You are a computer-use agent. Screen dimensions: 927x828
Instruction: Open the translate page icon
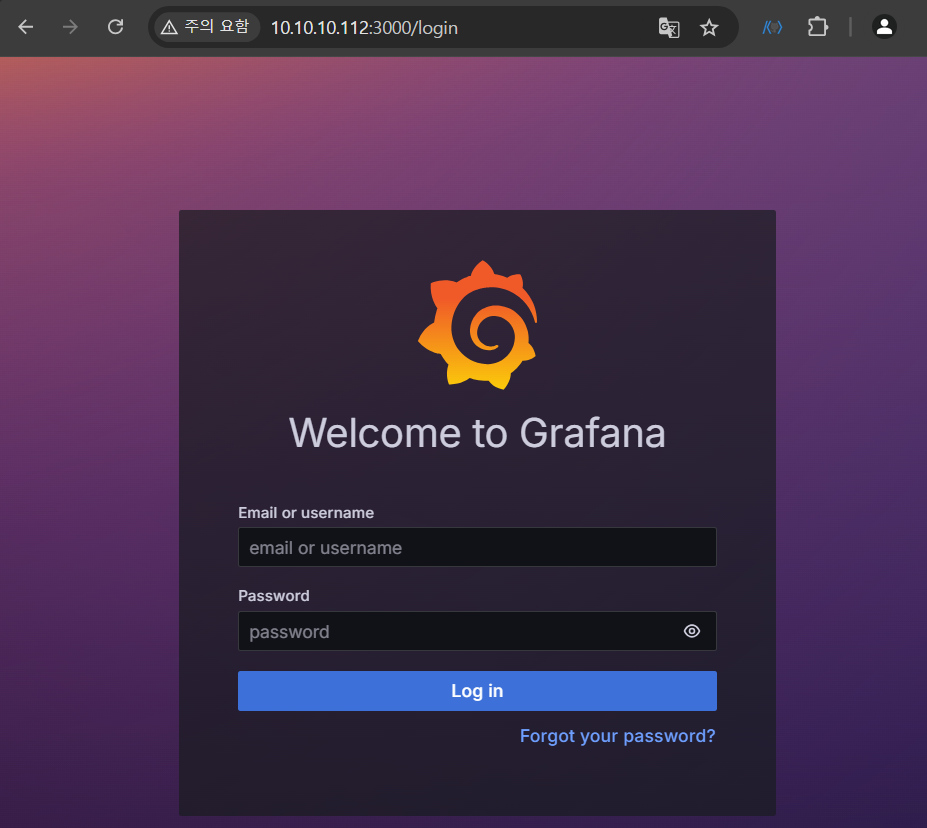[669, 27]
